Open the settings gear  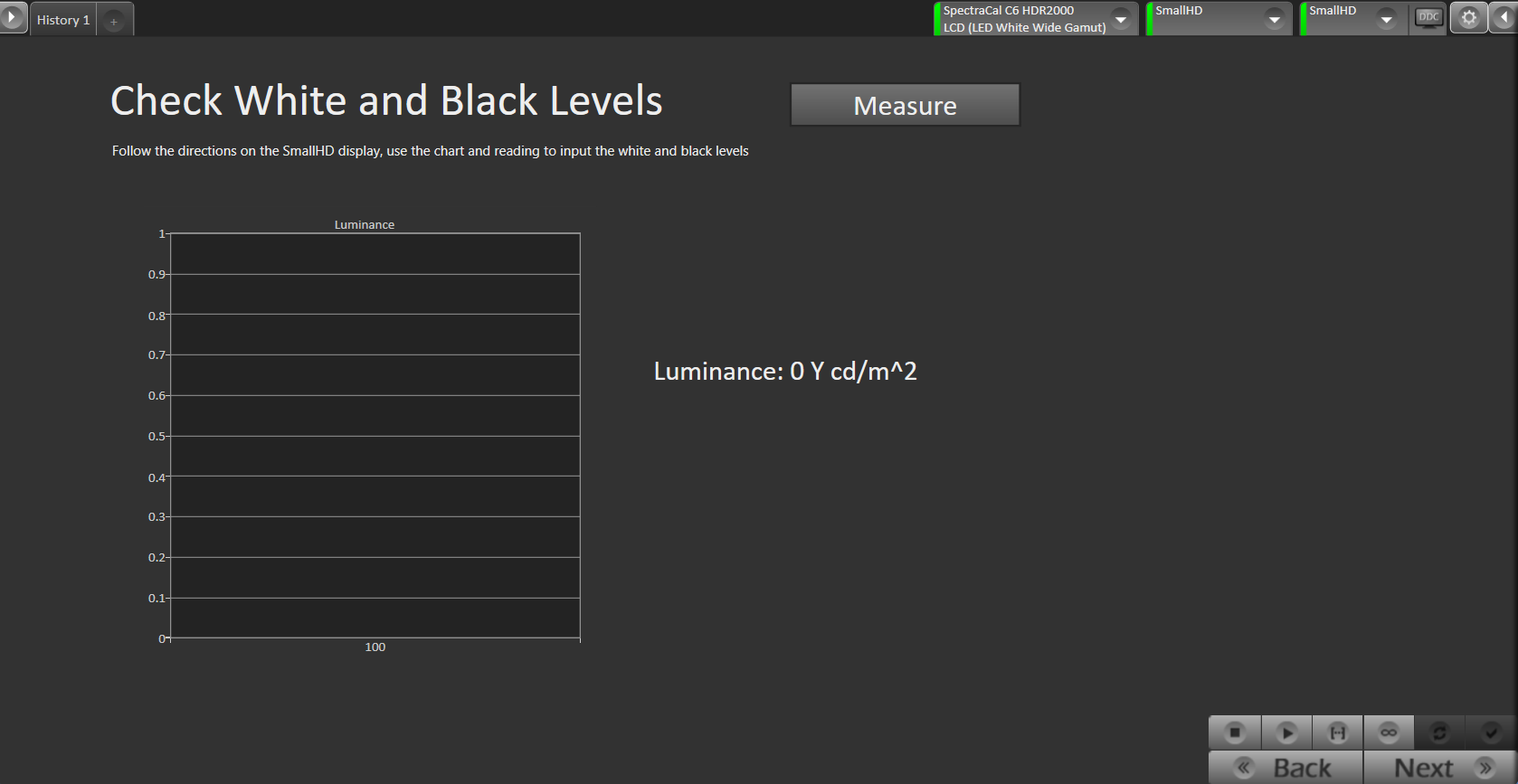(x=1469, y=18)
